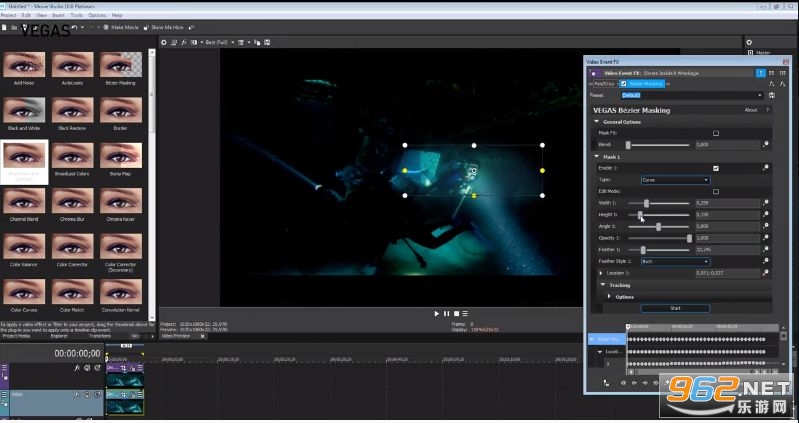Open the Preset dropdown
Image resolution: width=799 pixels, height=423 pixels.
[x=692, y=95]
